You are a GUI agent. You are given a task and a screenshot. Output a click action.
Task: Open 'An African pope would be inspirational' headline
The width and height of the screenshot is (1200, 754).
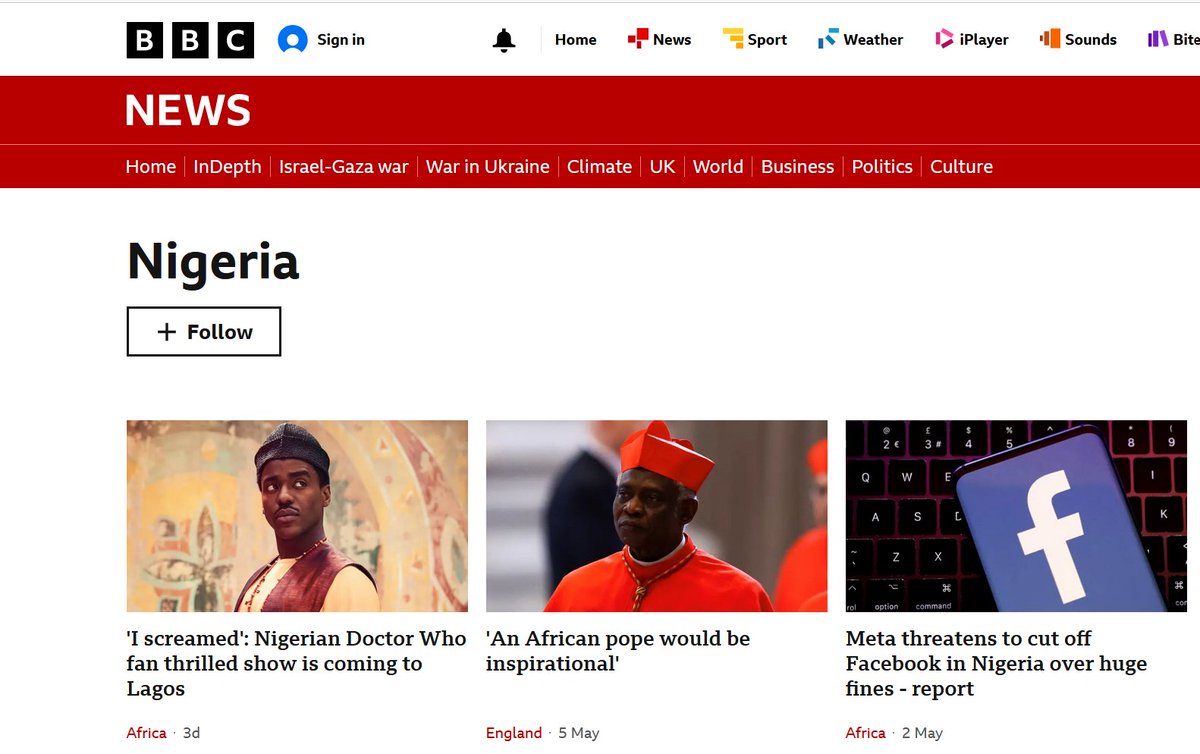pyautogui.click(x=618, y=651)
